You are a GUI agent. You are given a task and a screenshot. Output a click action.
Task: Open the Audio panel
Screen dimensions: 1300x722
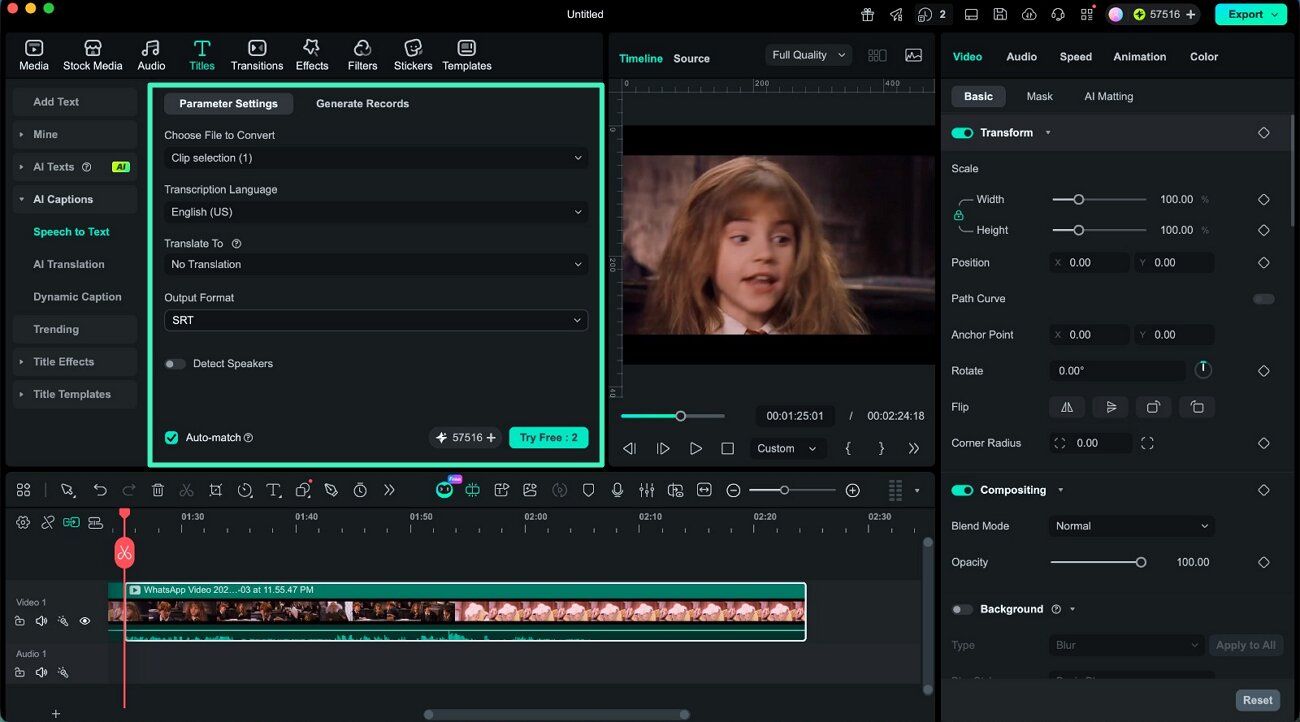tap(151, 55)
